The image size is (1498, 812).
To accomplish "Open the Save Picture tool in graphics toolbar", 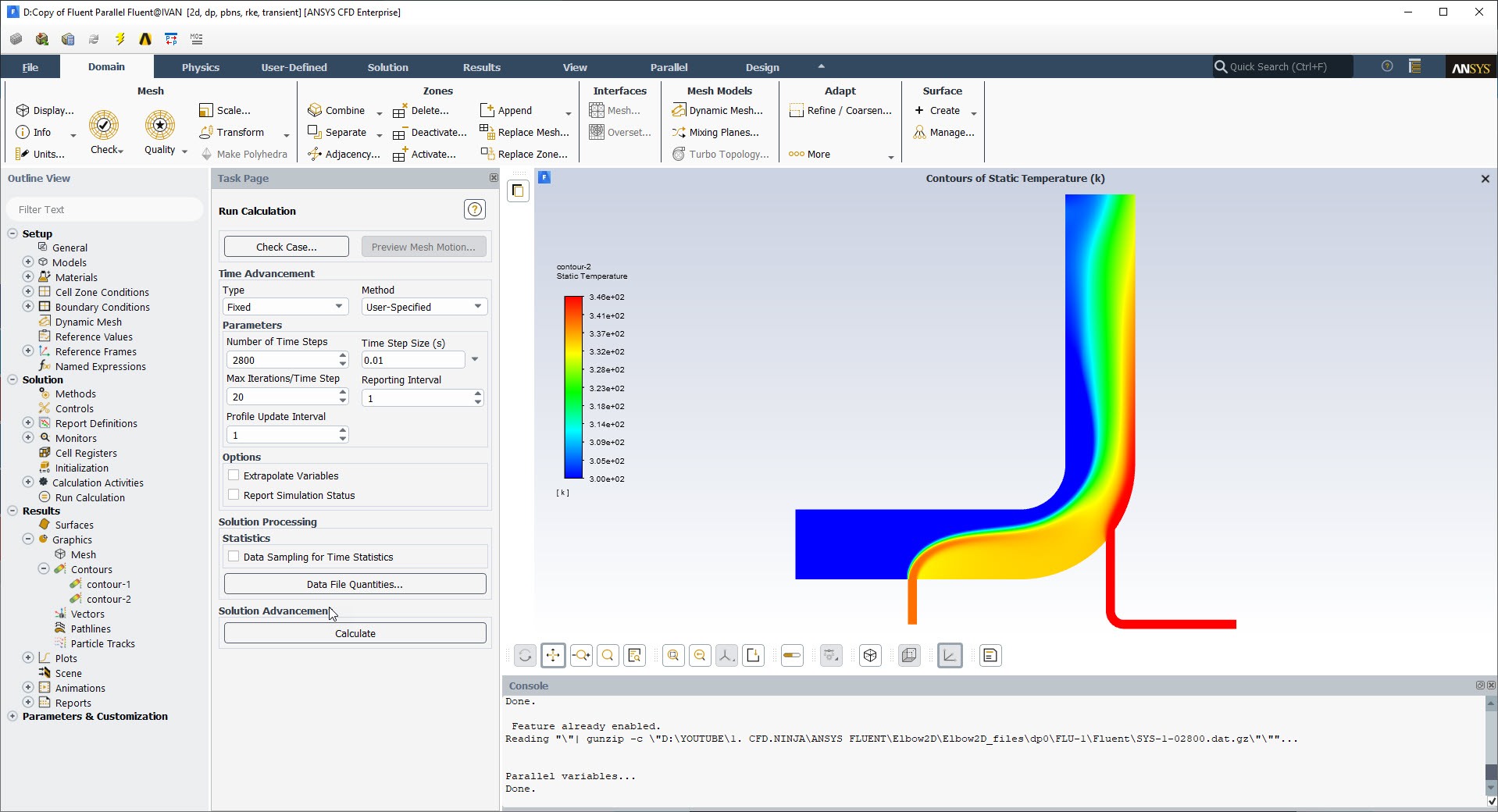I will pyautogui.click(x=753, y=655).
